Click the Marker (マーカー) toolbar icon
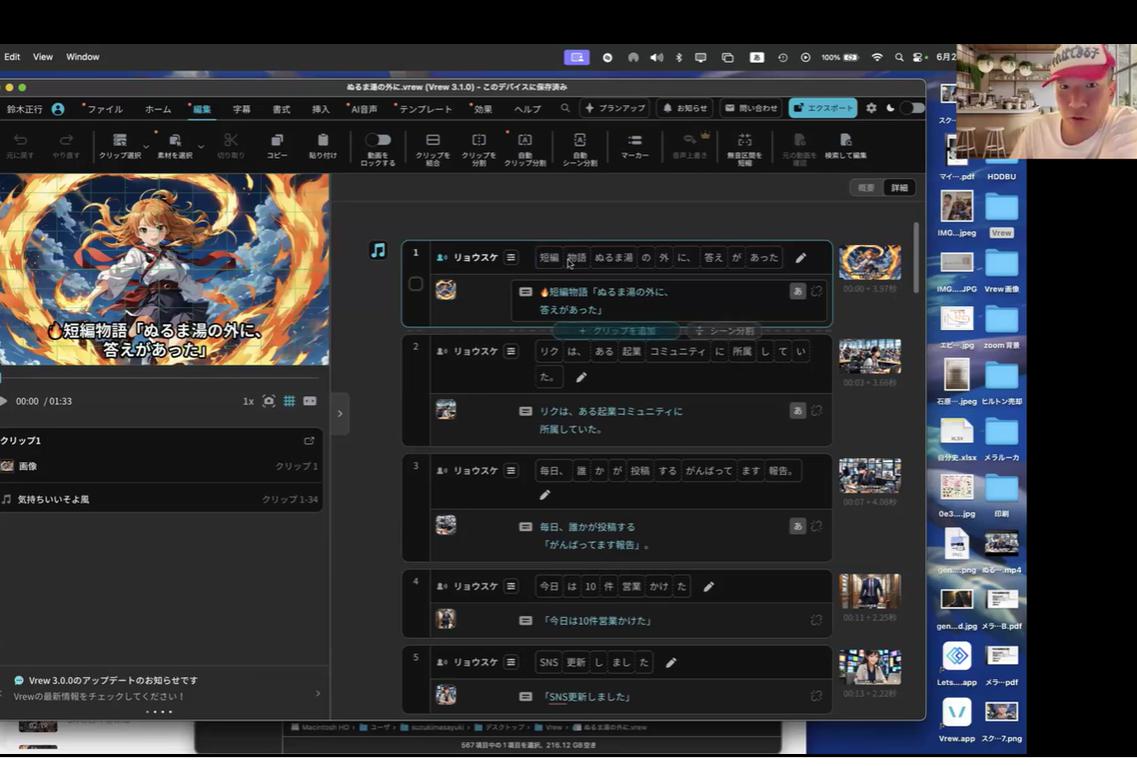The width and height of the screenshot is (1137, 766). [634, 140]
